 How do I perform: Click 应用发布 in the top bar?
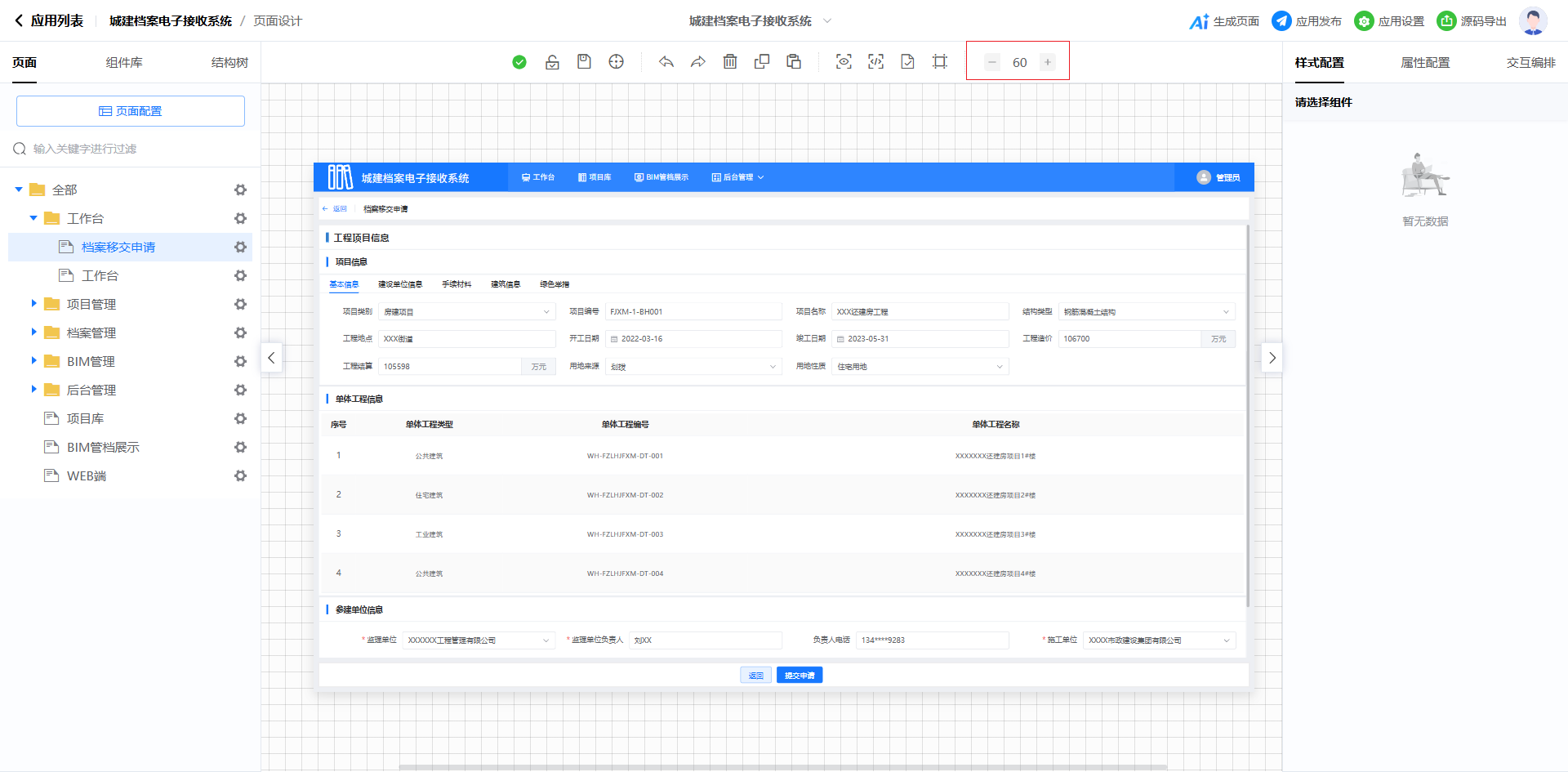[1307, 21]
